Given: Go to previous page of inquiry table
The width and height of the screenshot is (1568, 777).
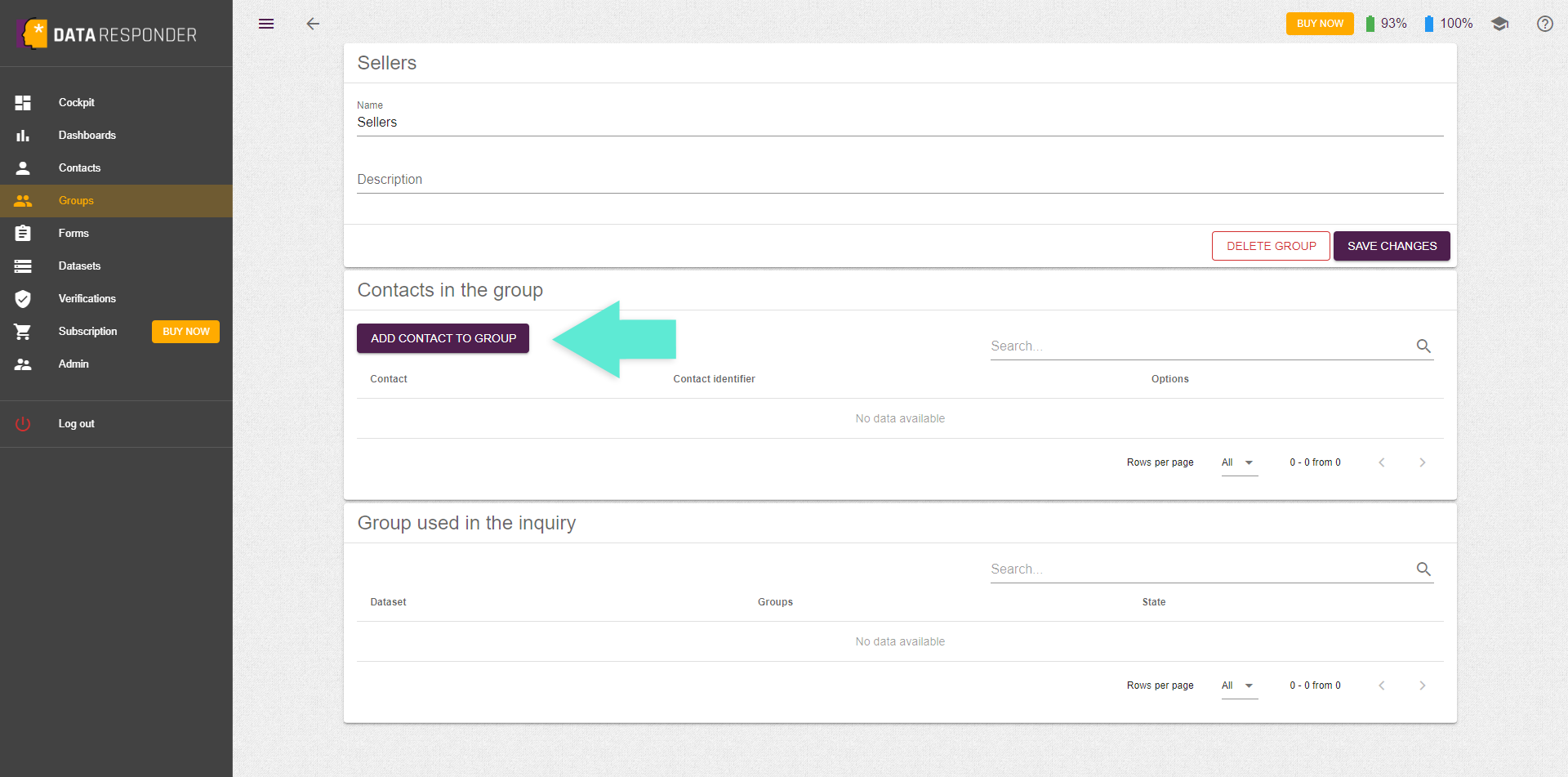Looking at the screenshot, I should tap(1382, 685).
